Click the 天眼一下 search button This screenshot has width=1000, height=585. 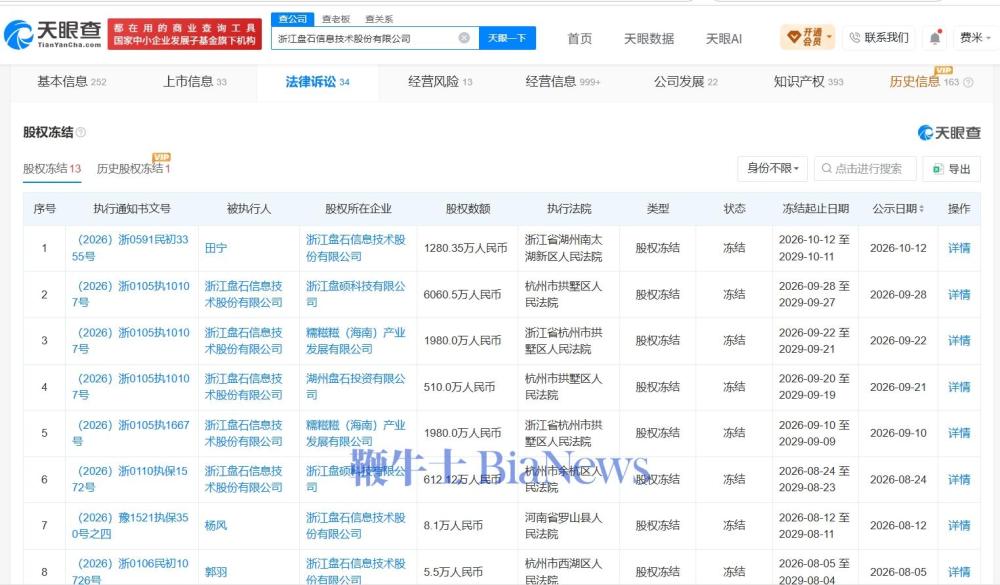[x=507, y=38]
